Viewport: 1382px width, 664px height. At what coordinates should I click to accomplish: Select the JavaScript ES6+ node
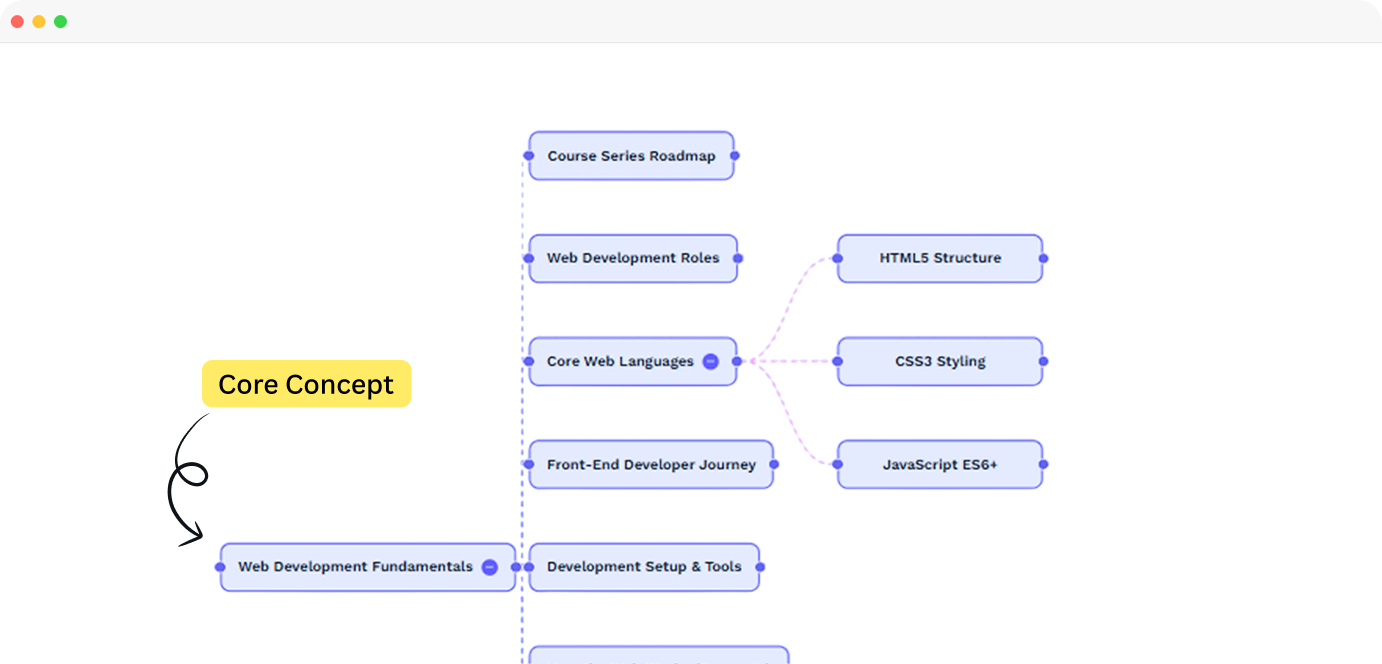pos(940,464)
